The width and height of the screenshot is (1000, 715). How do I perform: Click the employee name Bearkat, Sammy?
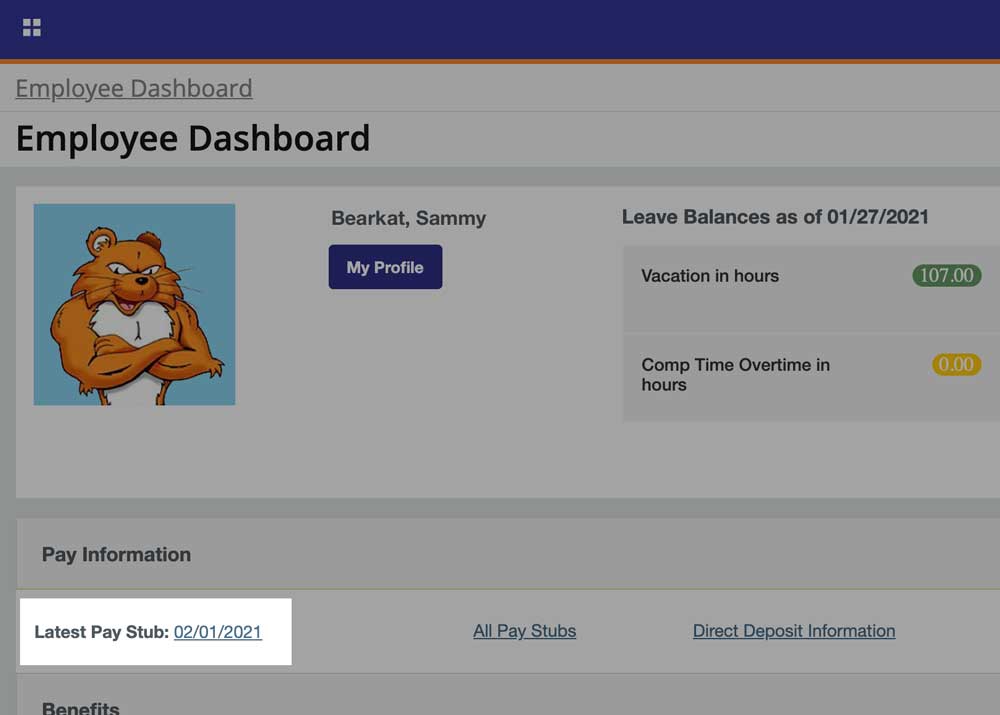(407, 218)
